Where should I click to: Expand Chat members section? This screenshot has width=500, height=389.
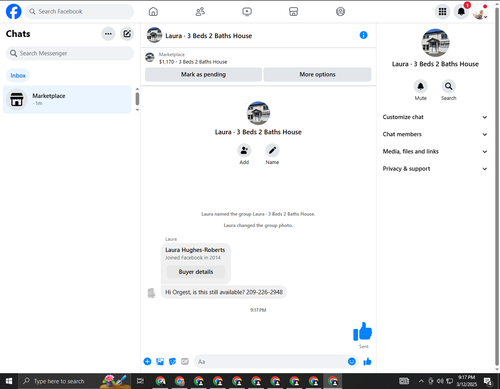pyautogui.click(x=435, y=134)
